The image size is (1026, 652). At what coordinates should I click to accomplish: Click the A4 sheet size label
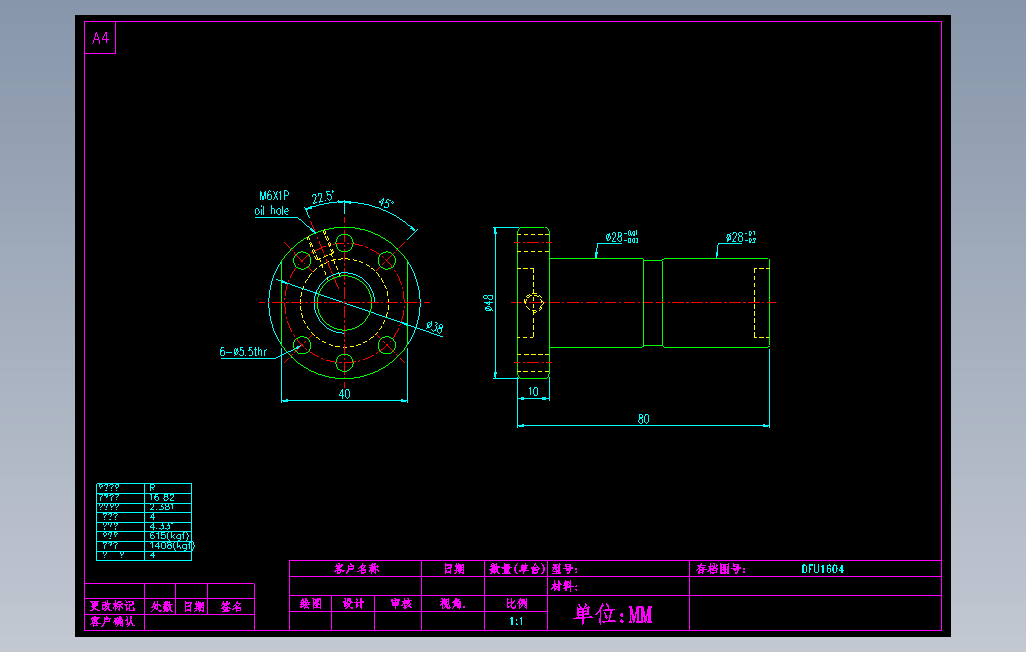(x=100, y=38)
